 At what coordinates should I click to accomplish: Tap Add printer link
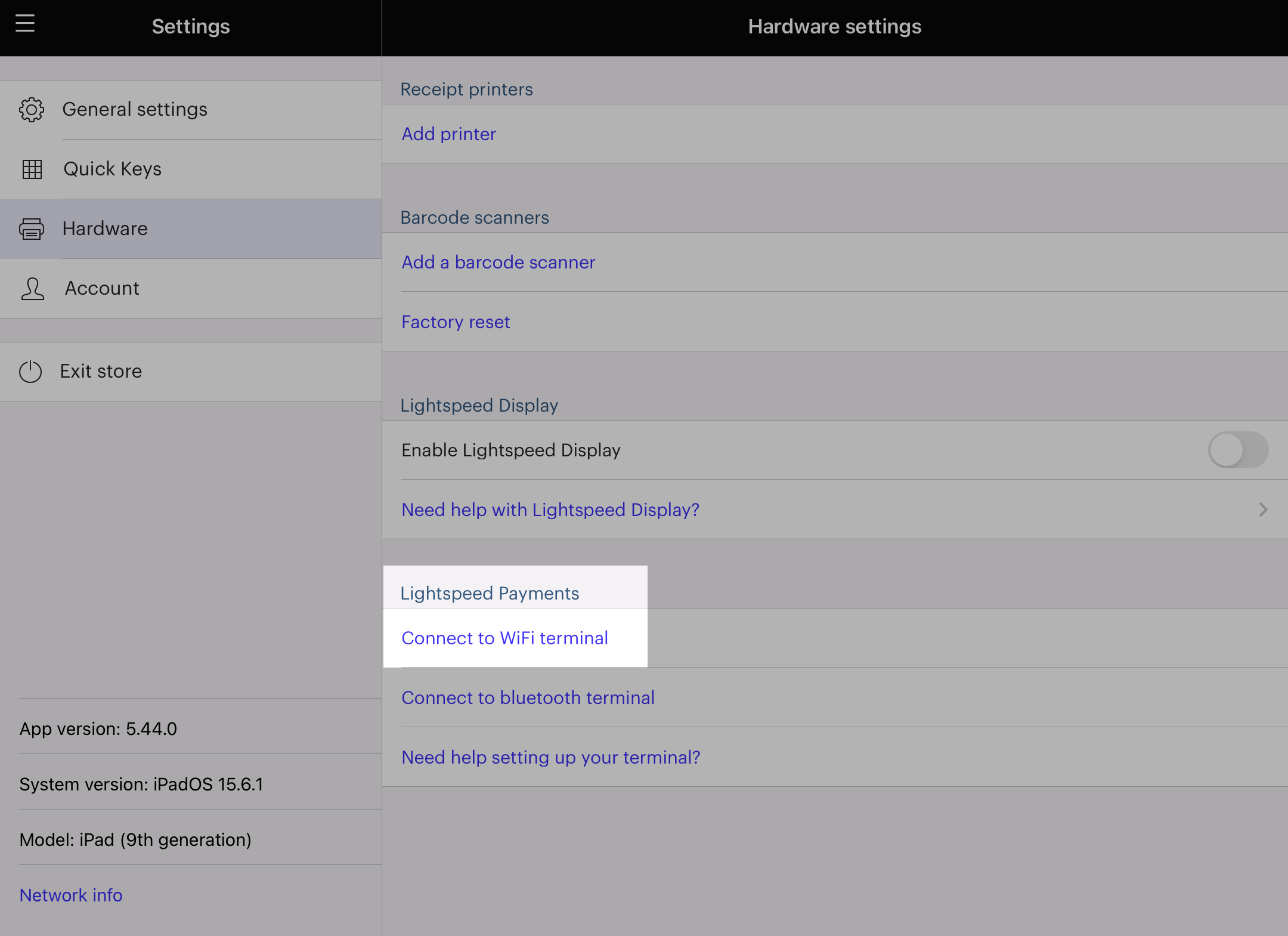click(448, 134)
